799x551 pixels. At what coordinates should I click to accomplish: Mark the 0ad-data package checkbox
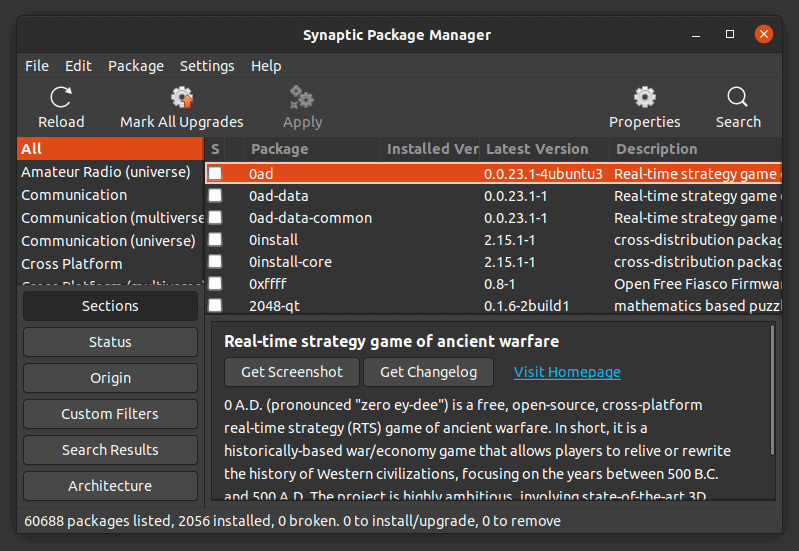click(215, 196)
